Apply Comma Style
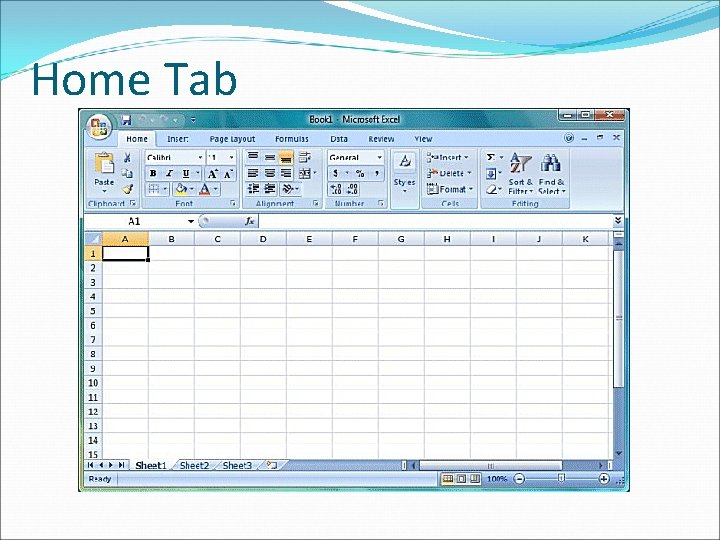 point(377,173)
